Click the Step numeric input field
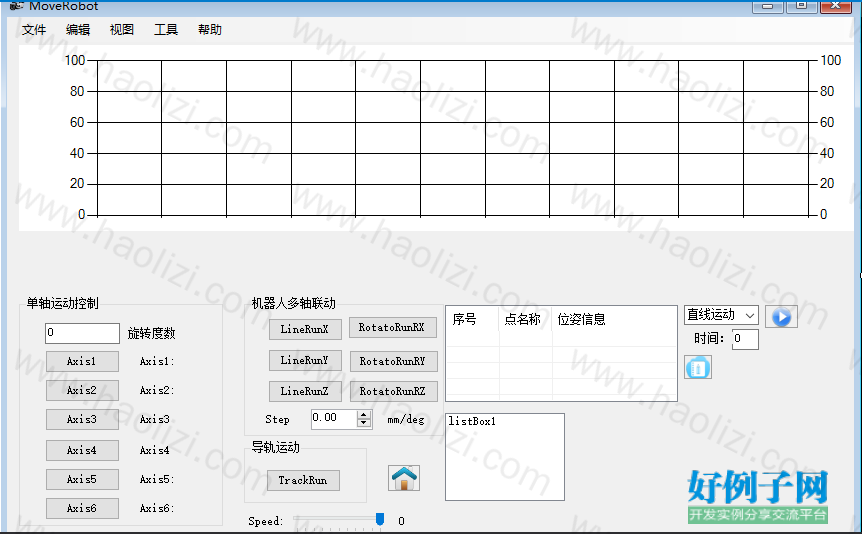 [x=334, y=419]
